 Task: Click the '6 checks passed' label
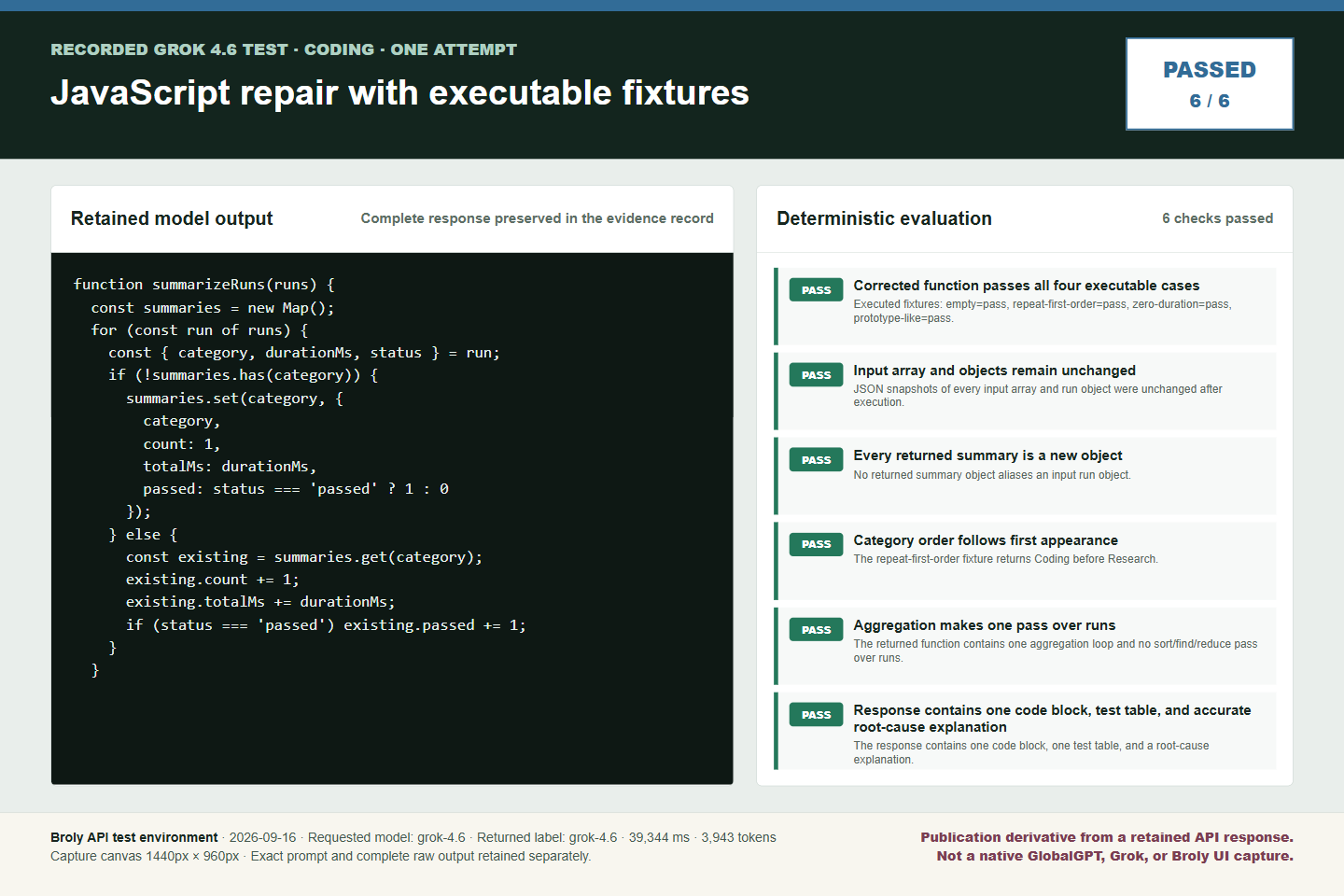tap(1217, 218)
